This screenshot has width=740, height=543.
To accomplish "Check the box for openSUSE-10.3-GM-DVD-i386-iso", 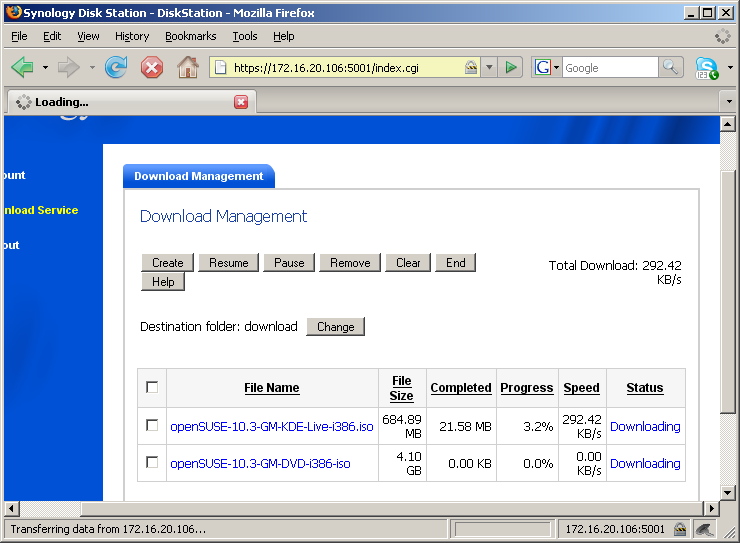I will coord(152,462).
